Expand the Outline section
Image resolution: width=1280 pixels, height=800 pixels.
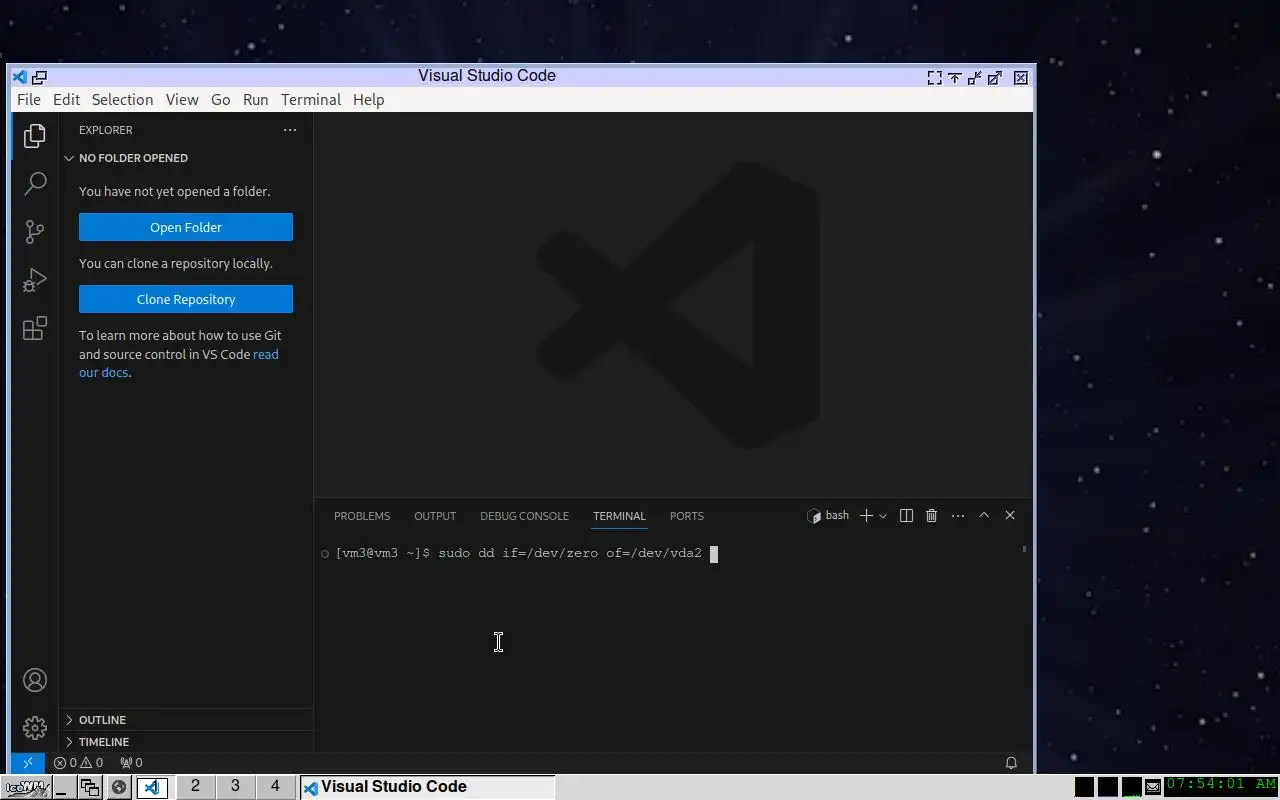(186, 720)
